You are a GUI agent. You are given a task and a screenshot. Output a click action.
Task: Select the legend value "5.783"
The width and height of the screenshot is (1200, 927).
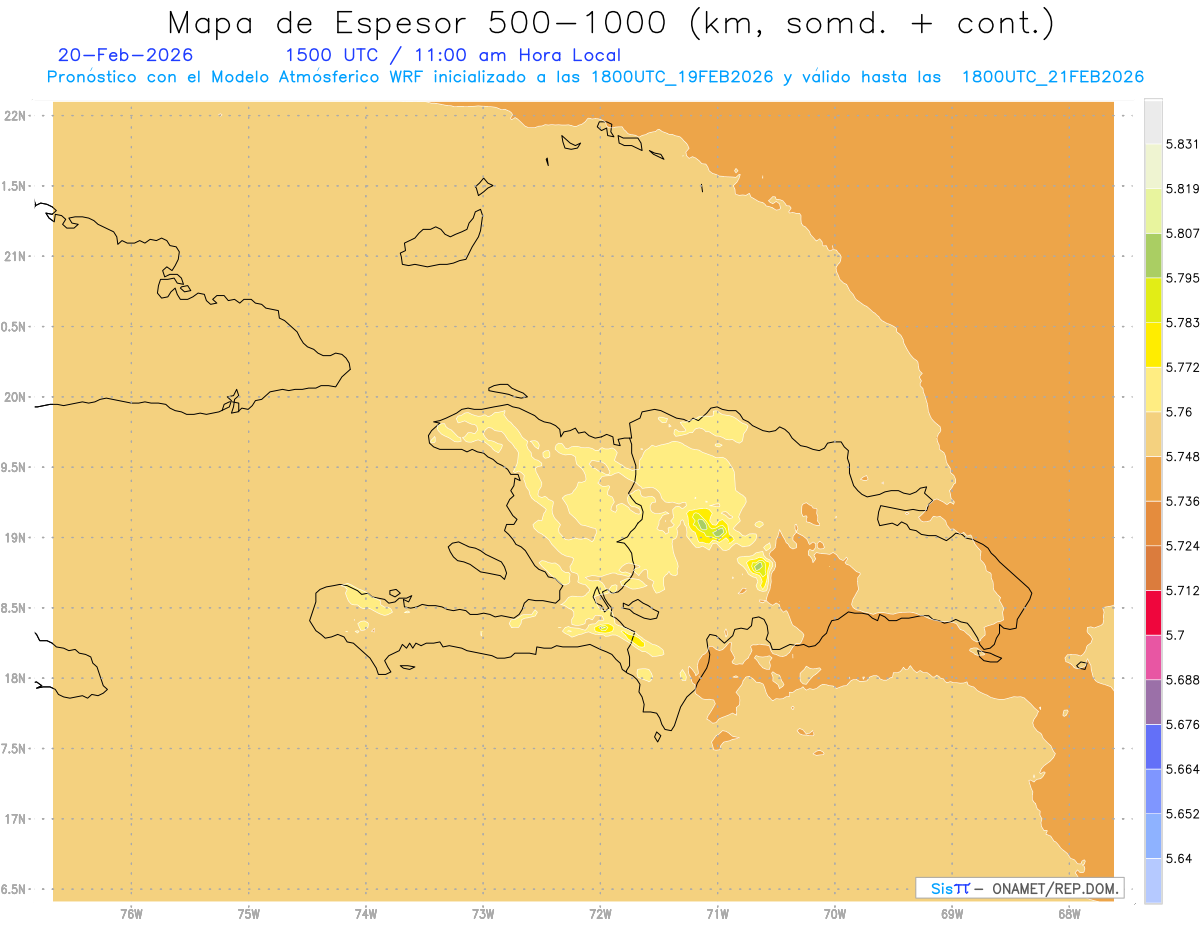click(x=1183, y=323)
